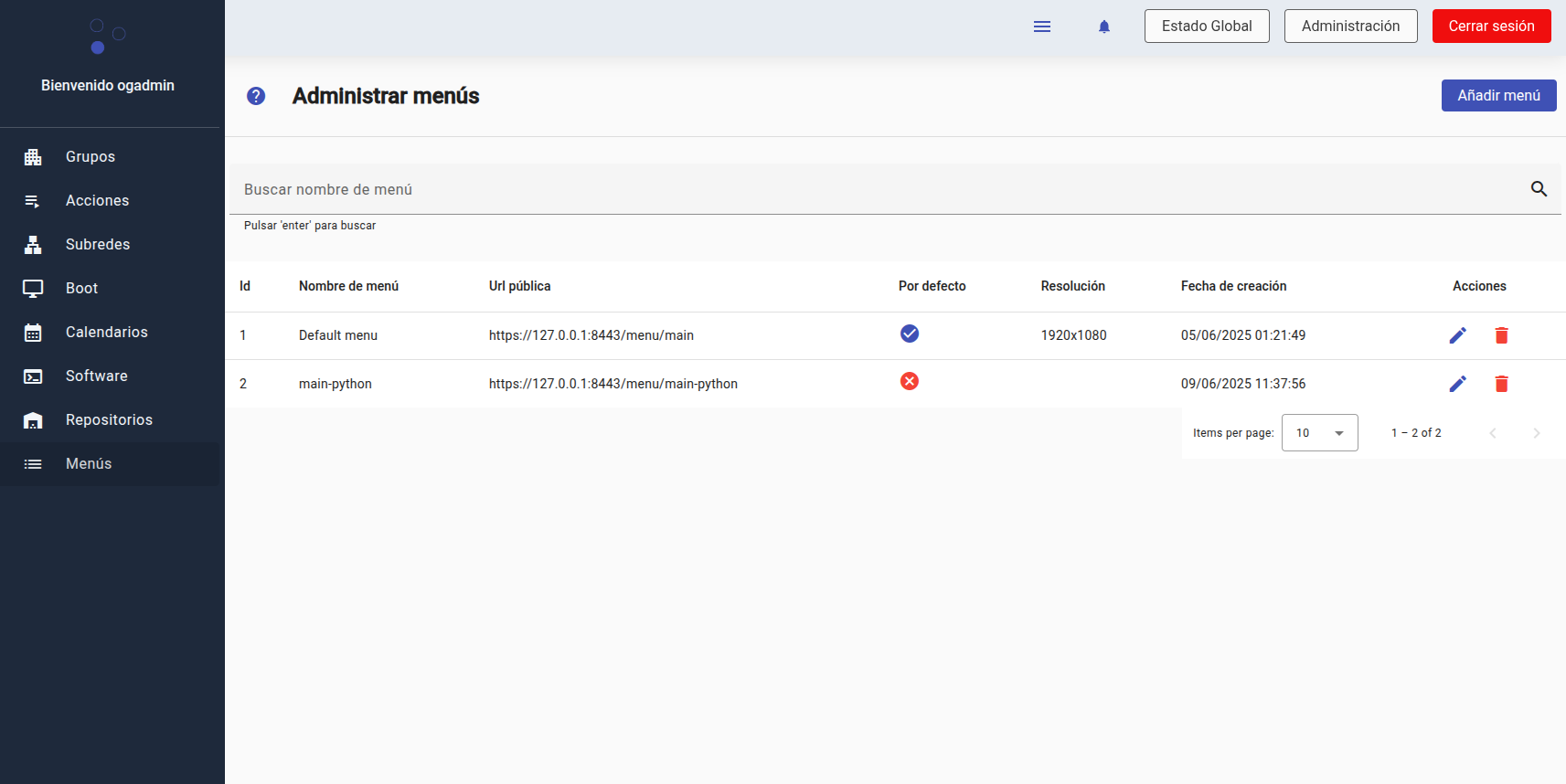The image size is (1566, 784).
Task: Go to the previous page of menus
Action: [x=1492, y=433]
